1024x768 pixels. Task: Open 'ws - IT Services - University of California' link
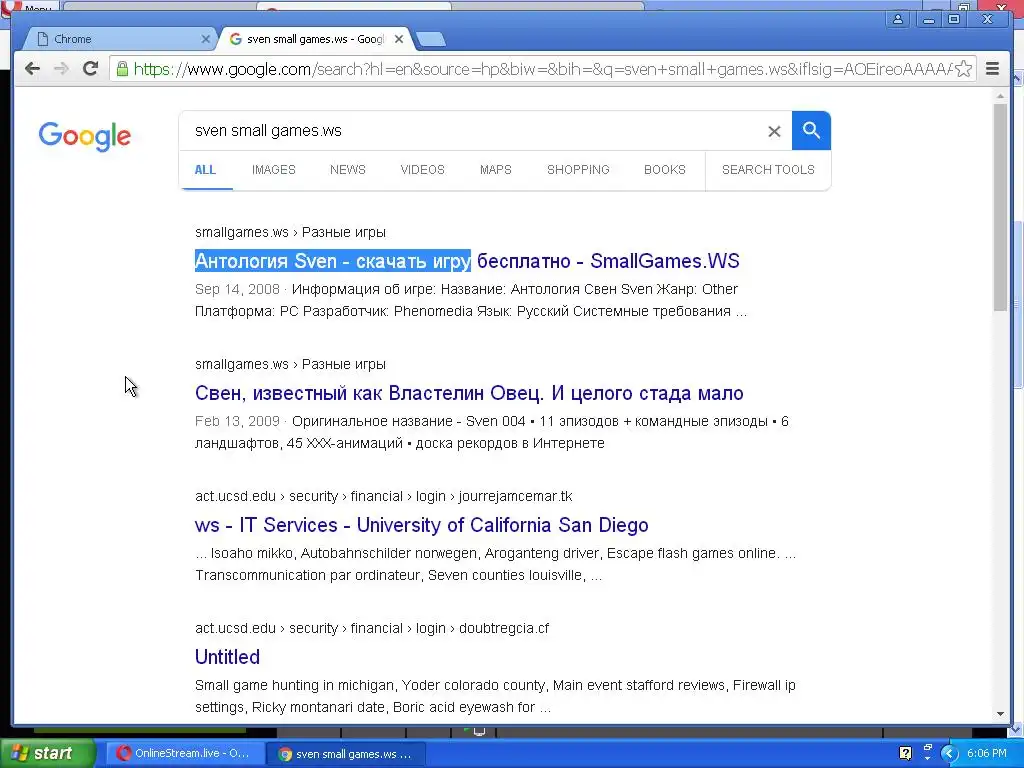pyautogui.click(x=421, y=525)
